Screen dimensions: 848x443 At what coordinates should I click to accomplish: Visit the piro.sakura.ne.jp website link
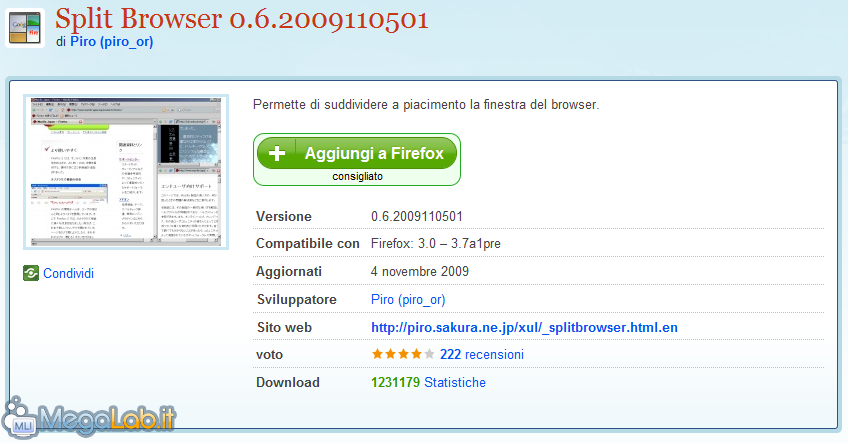click(524, 327)
